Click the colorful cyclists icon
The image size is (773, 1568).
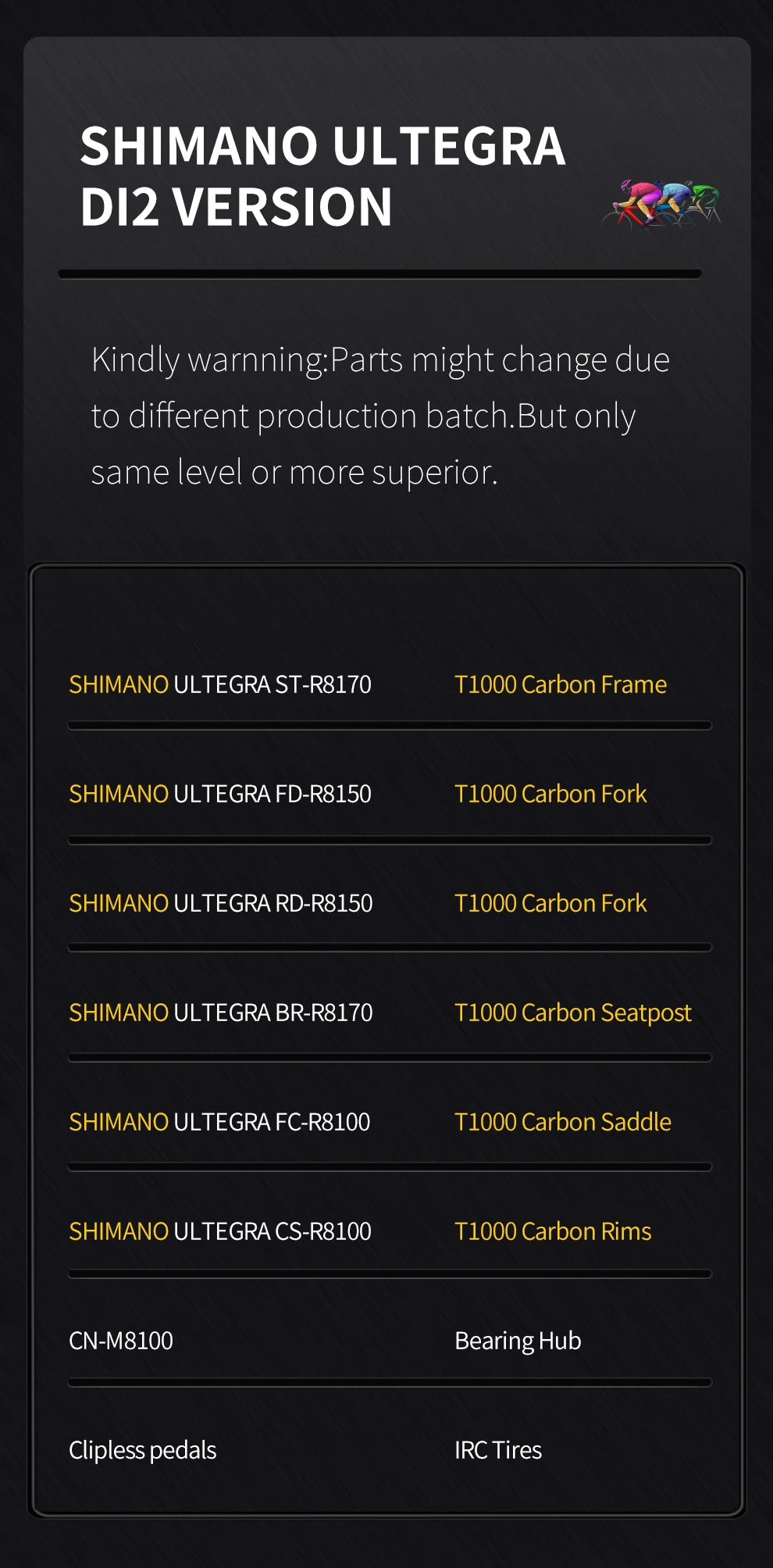[x=662, y=203]
